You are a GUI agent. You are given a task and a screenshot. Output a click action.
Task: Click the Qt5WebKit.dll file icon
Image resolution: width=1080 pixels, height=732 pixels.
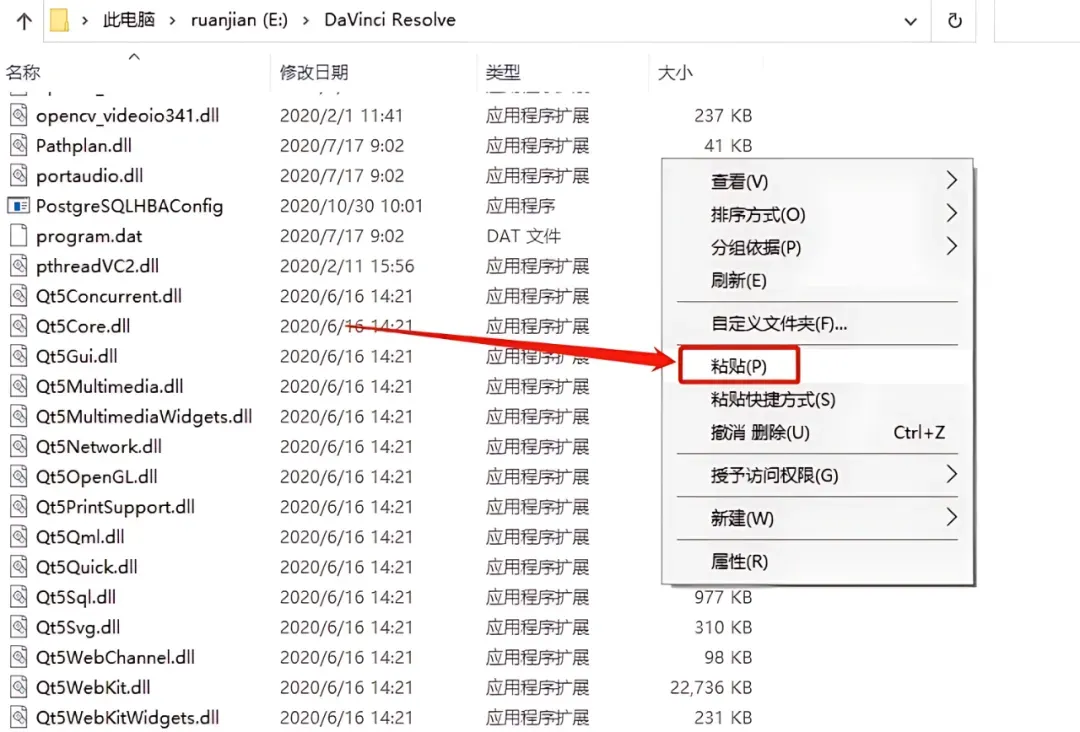[x=19, y=687]
